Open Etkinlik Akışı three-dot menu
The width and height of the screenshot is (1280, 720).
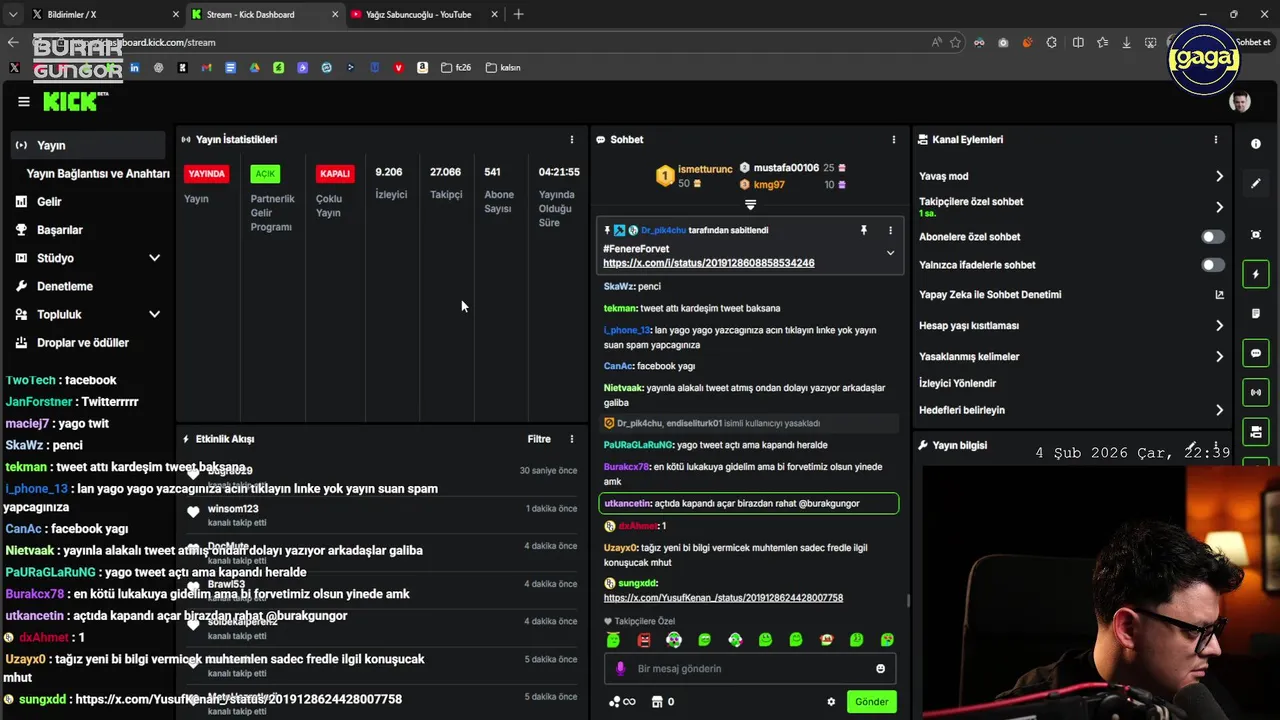pyautogui.click(x=572, y=439)
